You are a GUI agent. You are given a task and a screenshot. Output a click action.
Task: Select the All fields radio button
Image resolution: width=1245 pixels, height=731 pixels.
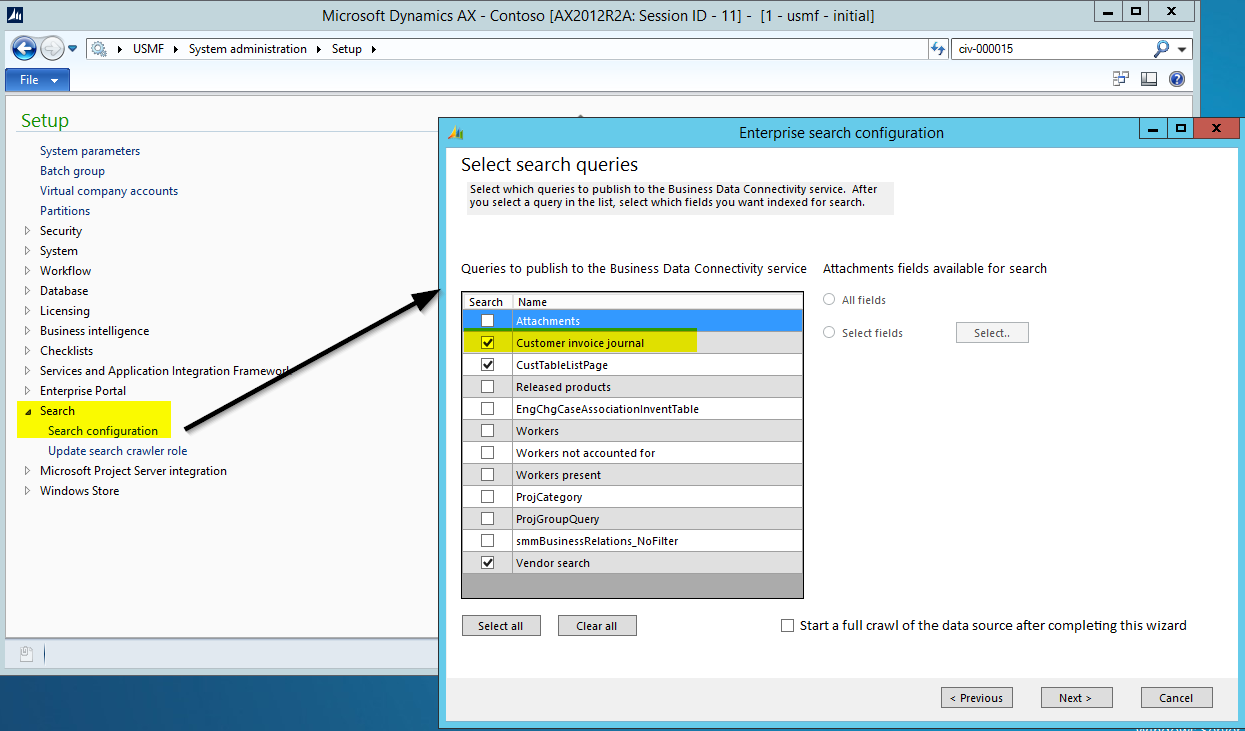pos(829,300)
